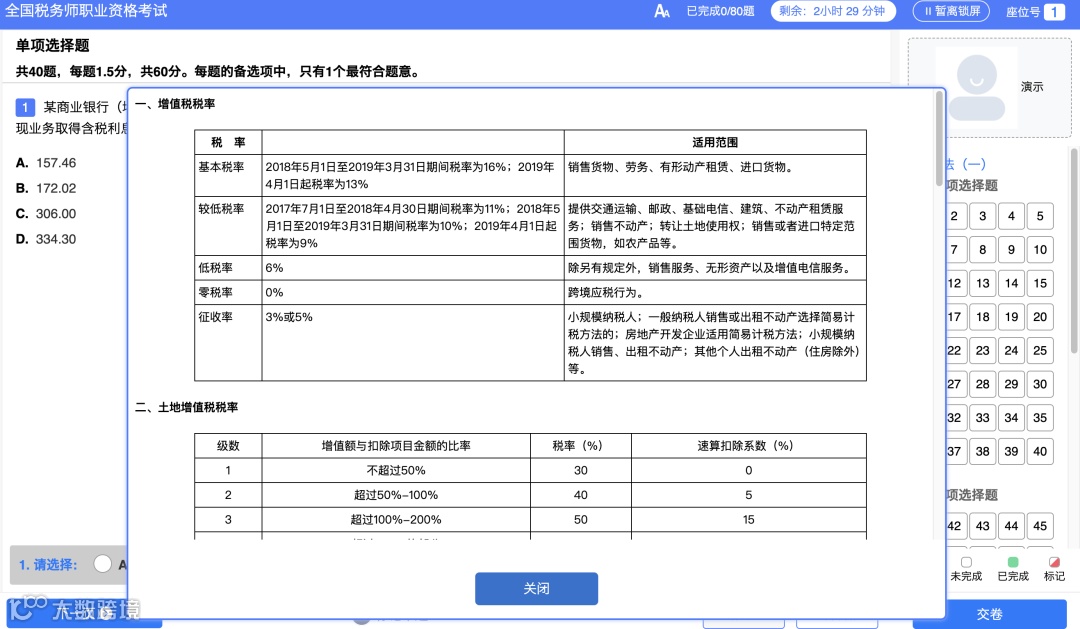The height and width of the screenshot is (629, 1080).
Task: Click the 未完成 legend icon
Action: pos(966,562)
